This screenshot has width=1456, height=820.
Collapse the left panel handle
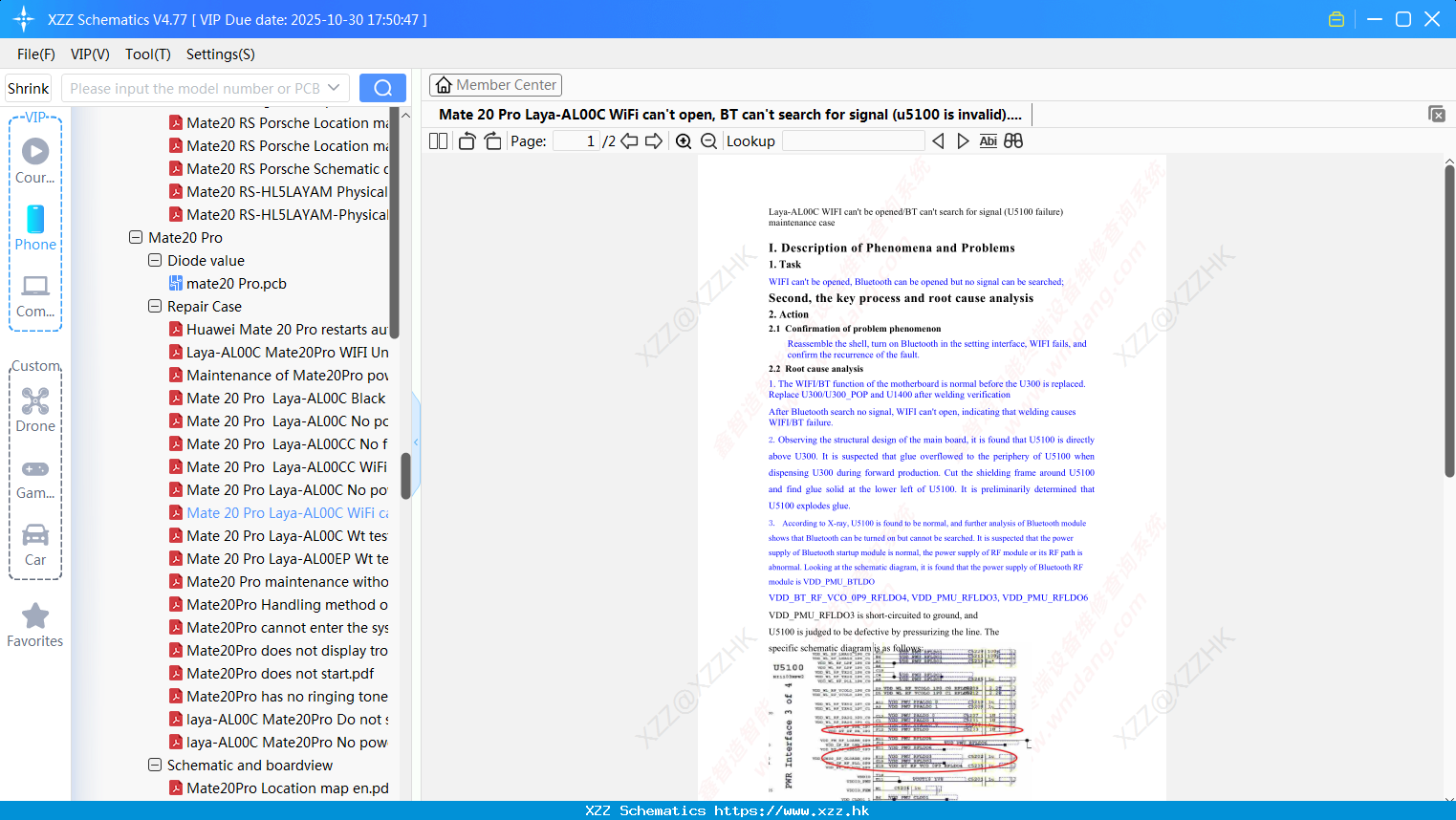coord(416,442)
